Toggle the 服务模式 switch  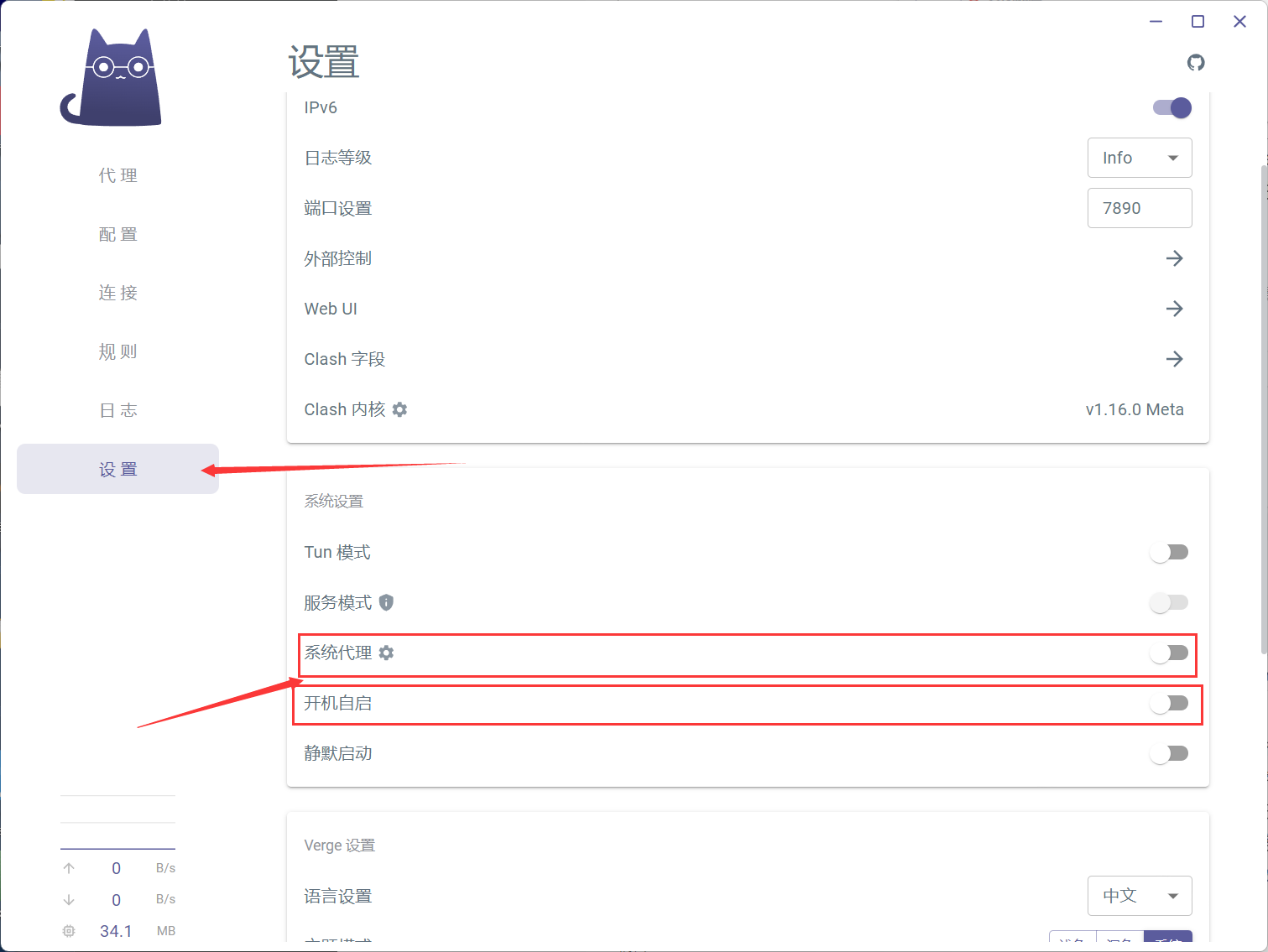point(1170,602)
